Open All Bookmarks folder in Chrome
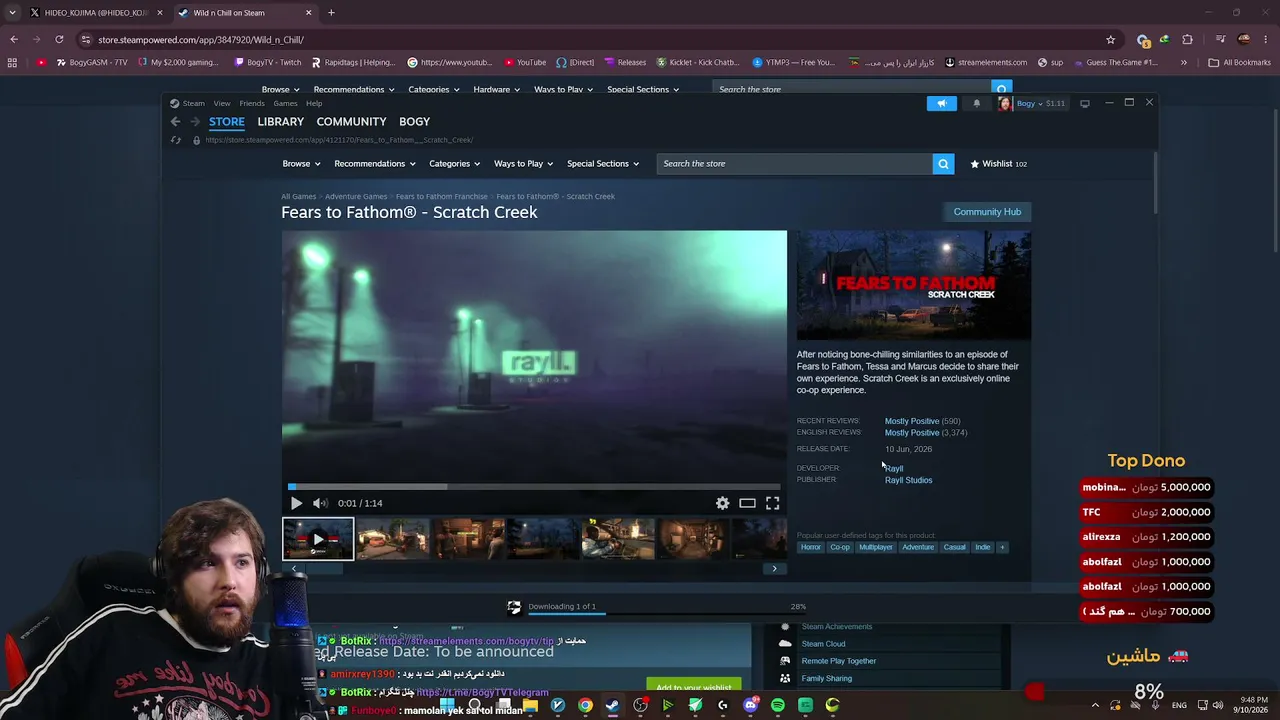Viewport: 1280px width, 720px height. tap(1239, 62)
